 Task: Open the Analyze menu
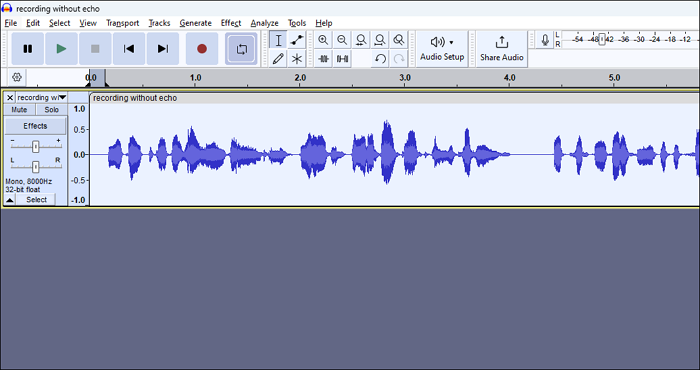tap(264, 23)
